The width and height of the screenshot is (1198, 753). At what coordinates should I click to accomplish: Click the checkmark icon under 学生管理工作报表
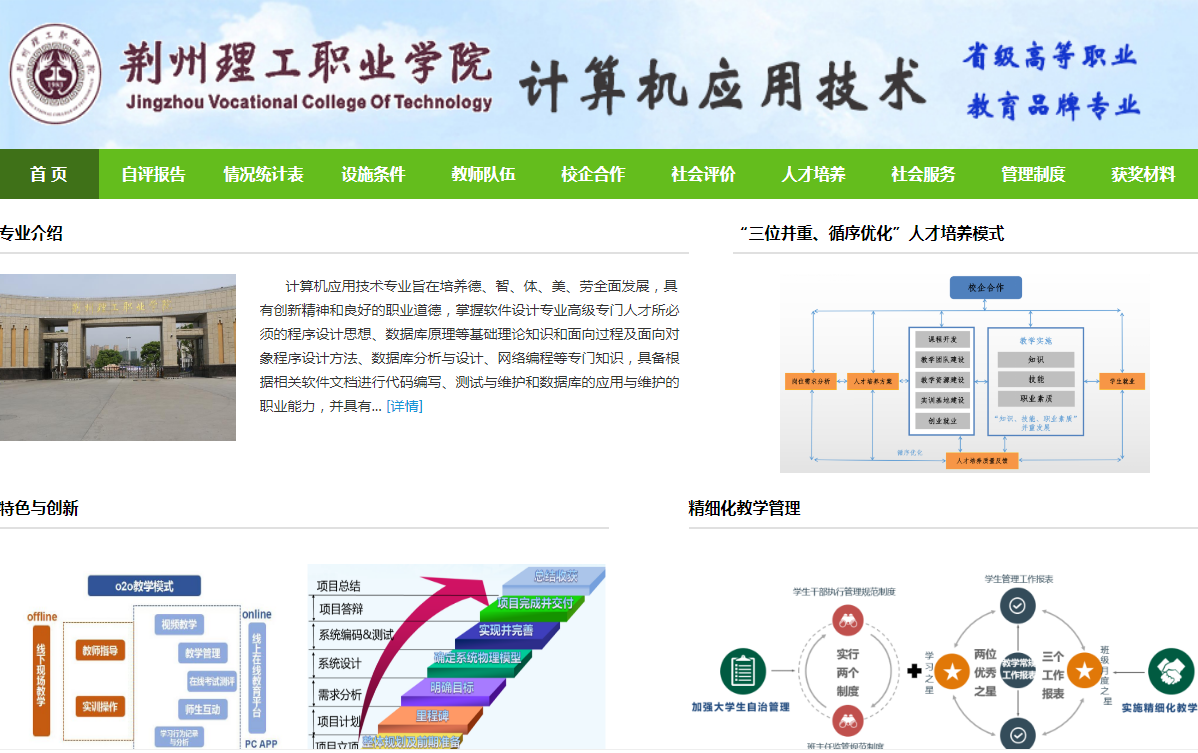1017,606
